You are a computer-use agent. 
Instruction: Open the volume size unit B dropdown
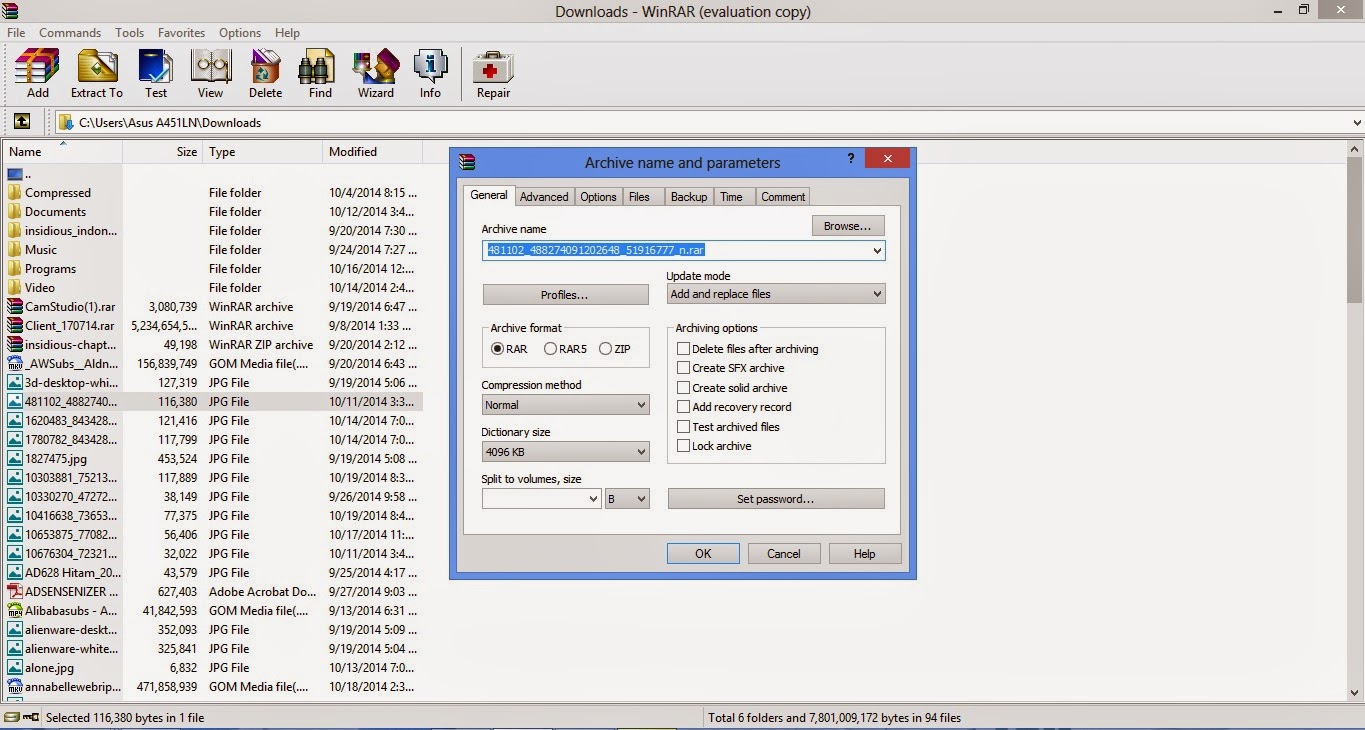(x=627, y=498)
